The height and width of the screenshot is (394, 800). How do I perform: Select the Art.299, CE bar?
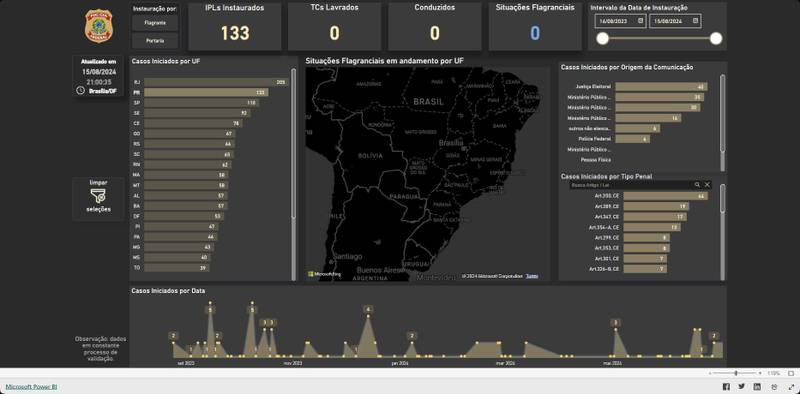646,238
